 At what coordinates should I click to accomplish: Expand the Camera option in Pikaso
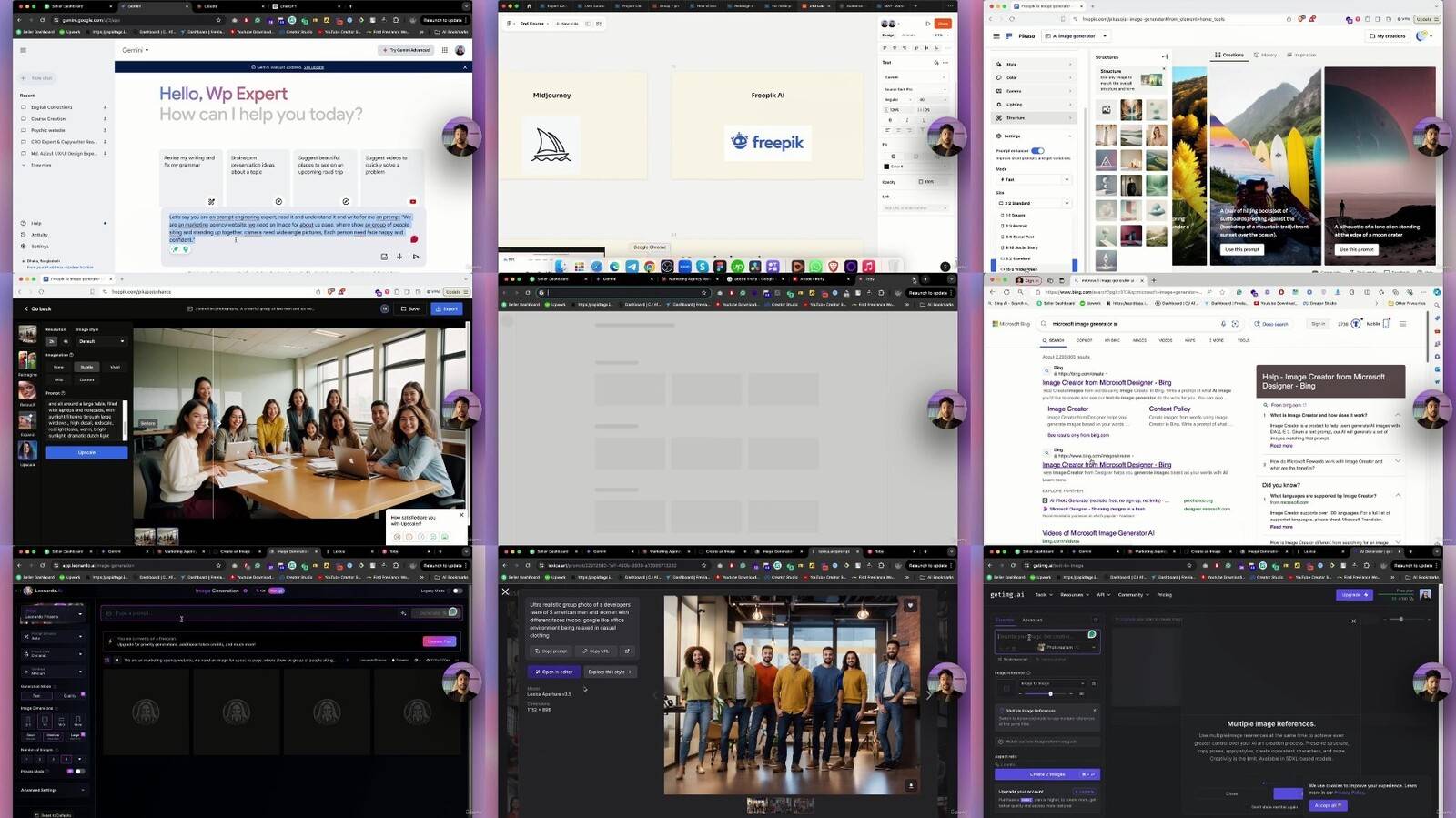pyautogui.click(x=1033, y=91)
